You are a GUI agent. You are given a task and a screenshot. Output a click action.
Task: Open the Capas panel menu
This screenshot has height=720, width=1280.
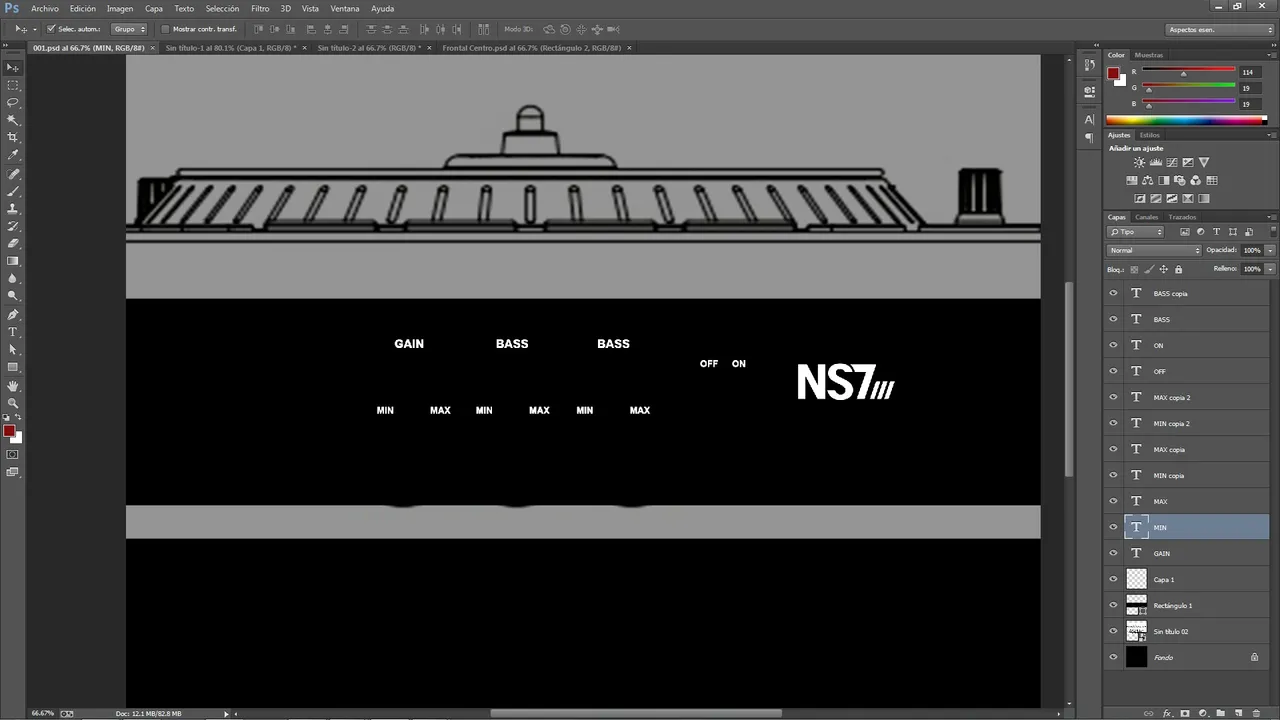(1270, 217)
